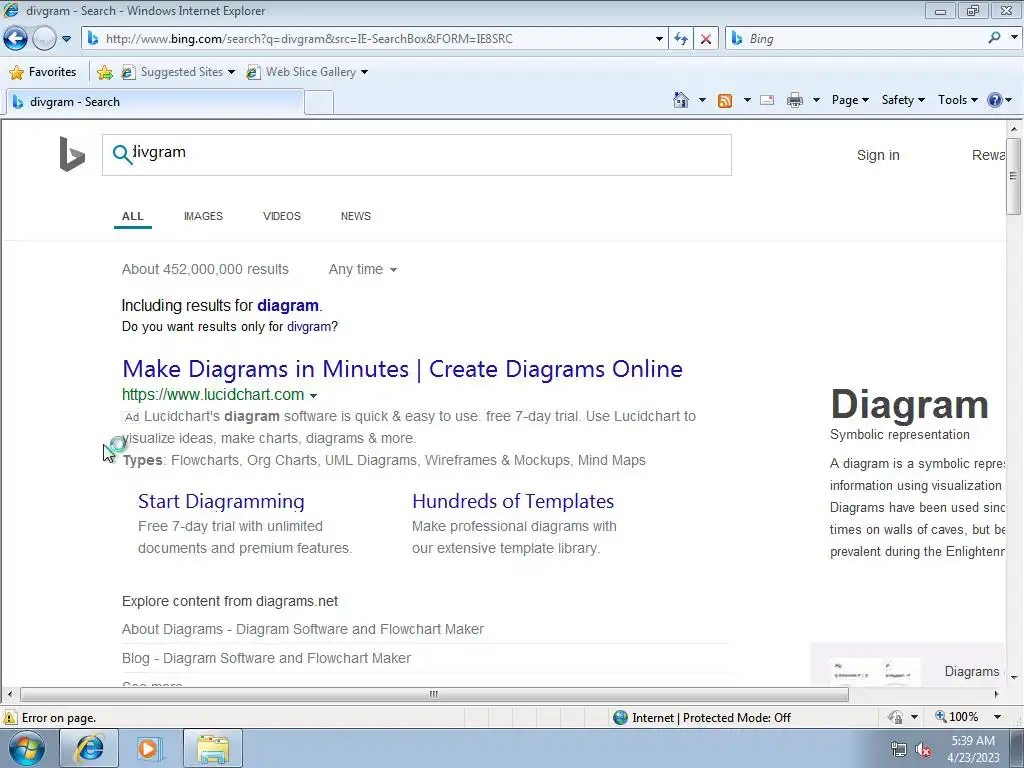Click the Bing page search field with divgram
The width and height of the screenshot is (1024, 768).
[x=417, y=155]
